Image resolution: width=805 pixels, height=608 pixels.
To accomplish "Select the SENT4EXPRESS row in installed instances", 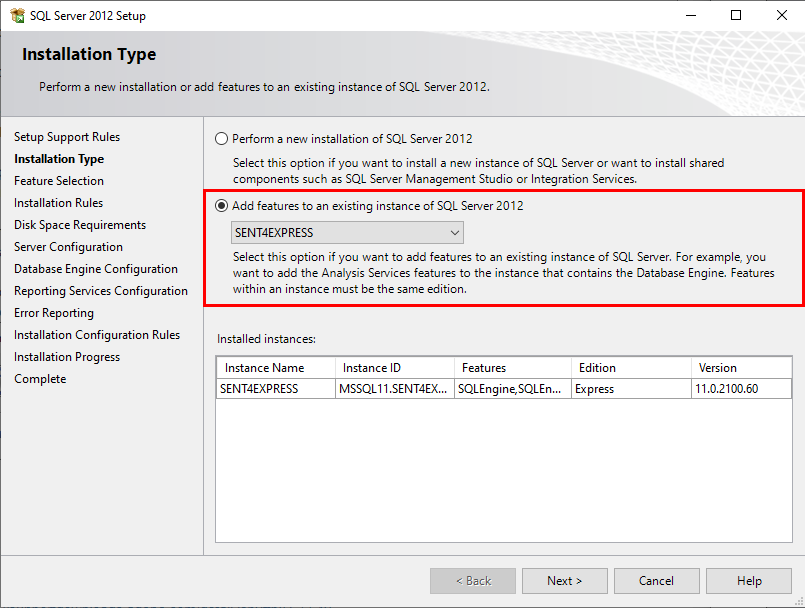I will click(275, 388).
